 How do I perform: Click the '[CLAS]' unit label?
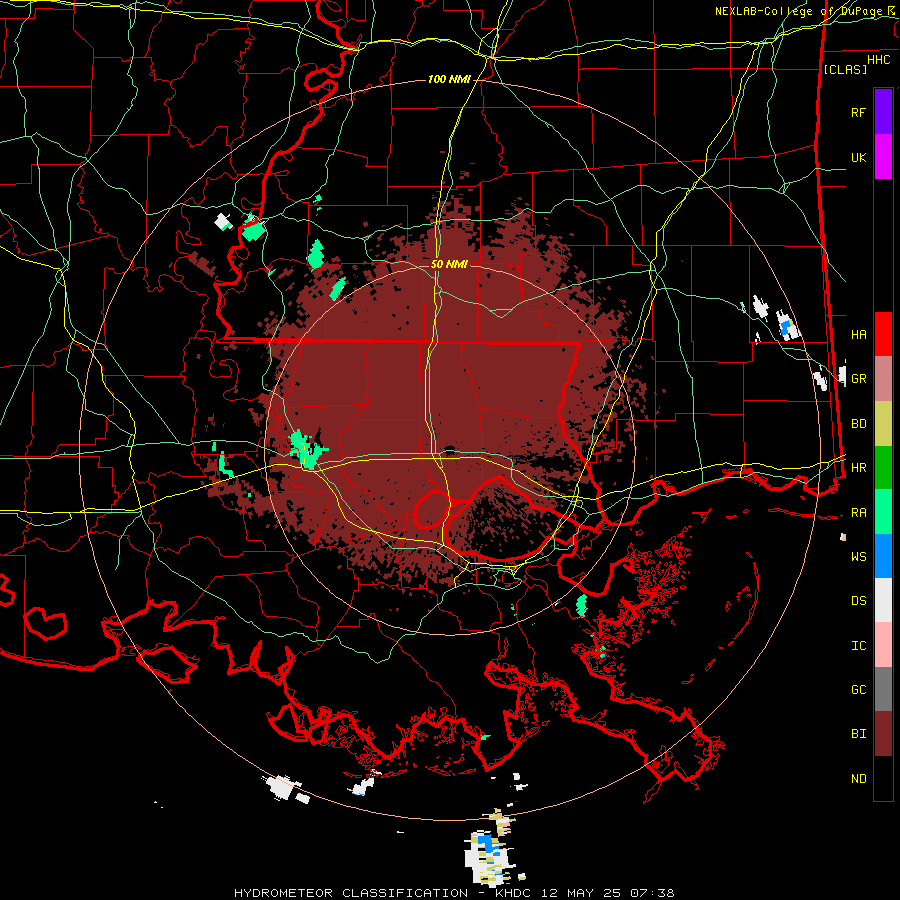pos(845,69)
